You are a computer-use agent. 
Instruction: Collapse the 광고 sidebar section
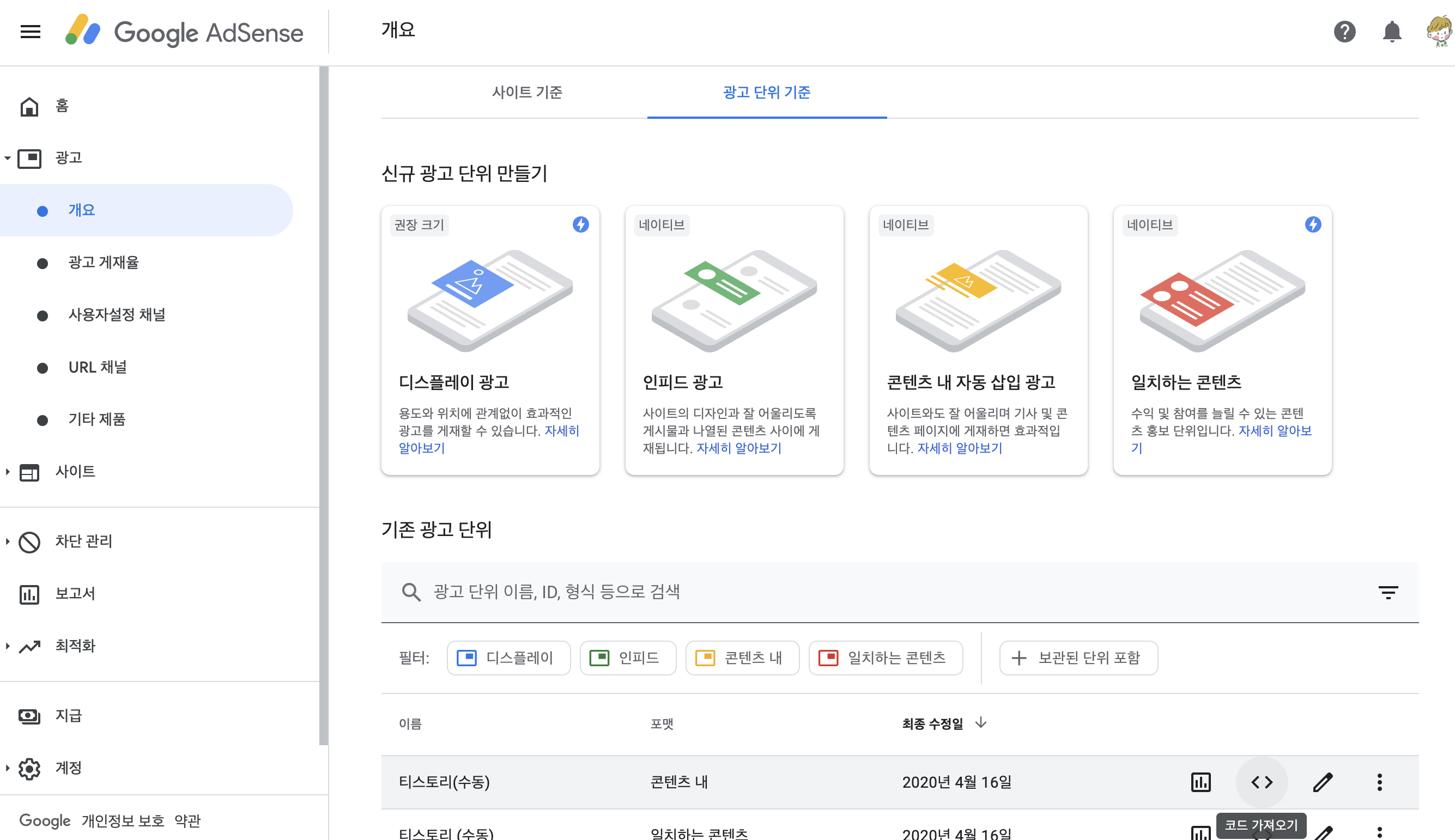[x=68, y=157]
